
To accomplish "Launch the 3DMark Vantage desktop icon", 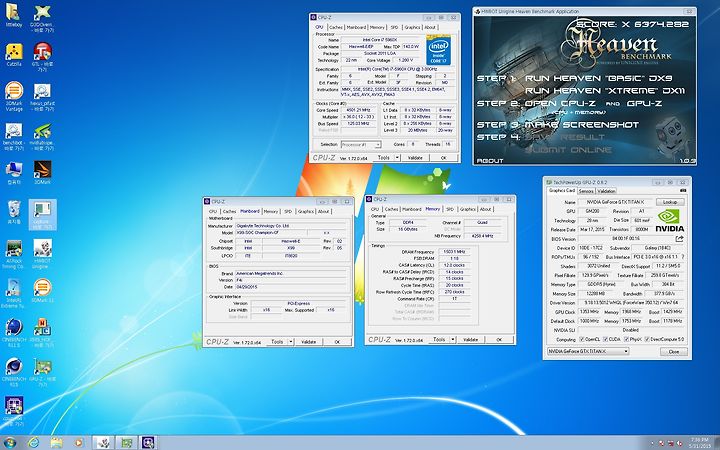I will coord(14,96).
